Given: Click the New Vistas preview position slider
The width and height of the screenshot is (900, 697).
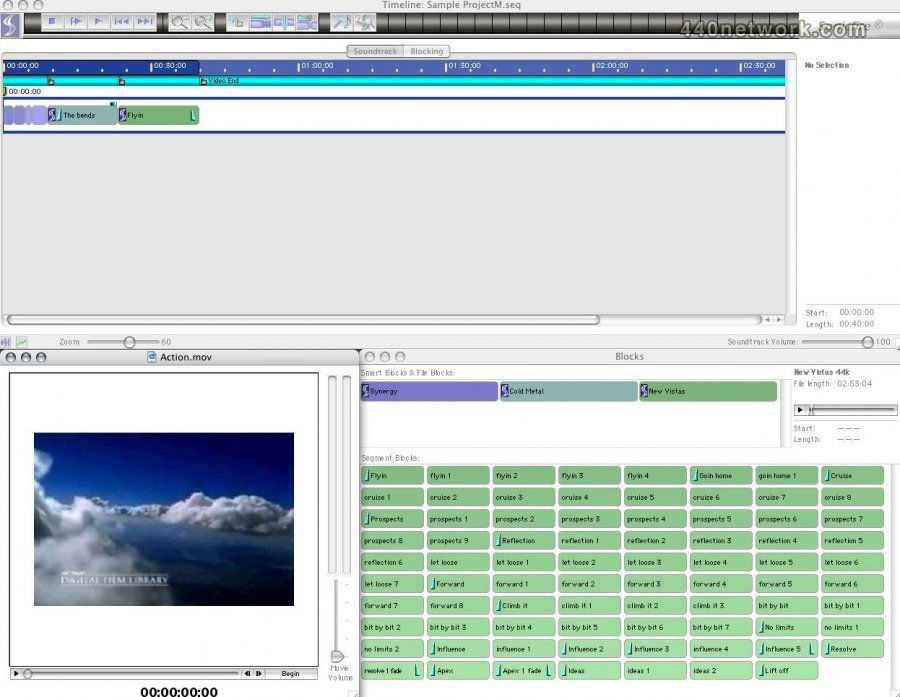Looking at the screenshot, I should (x=853, y=410).
